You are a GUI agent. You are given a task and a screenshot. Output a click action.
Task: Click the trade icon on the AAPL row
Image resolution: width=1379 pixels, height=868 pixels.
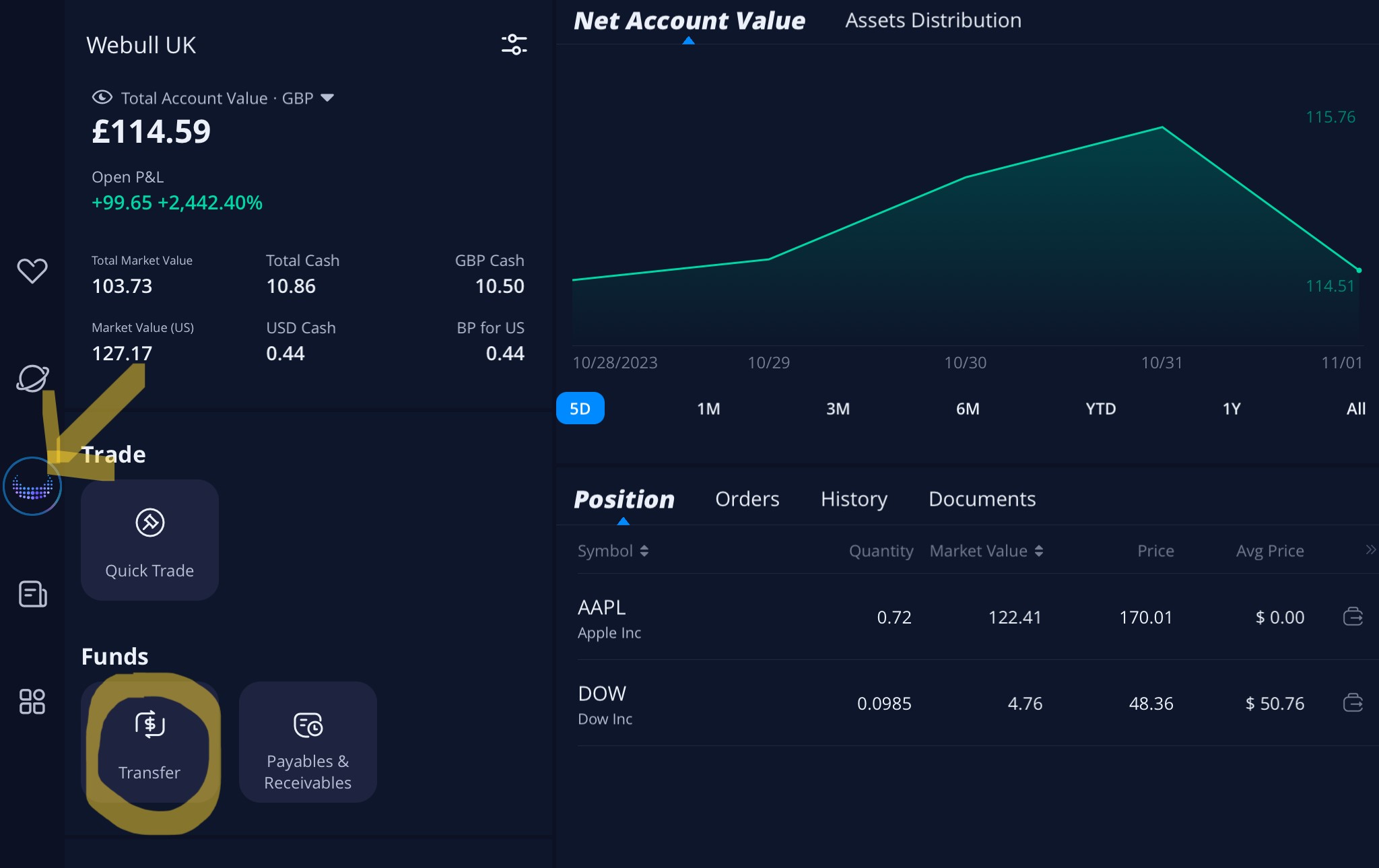[x=1353, y=617]
